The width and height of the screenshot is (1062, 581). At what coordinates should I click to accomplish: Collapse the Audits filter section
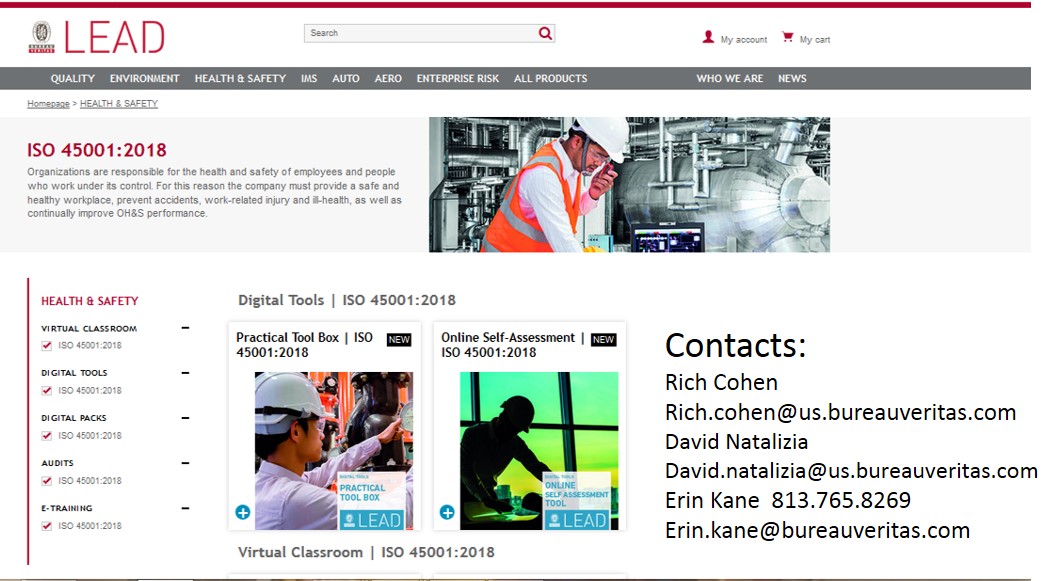(185, 463)
